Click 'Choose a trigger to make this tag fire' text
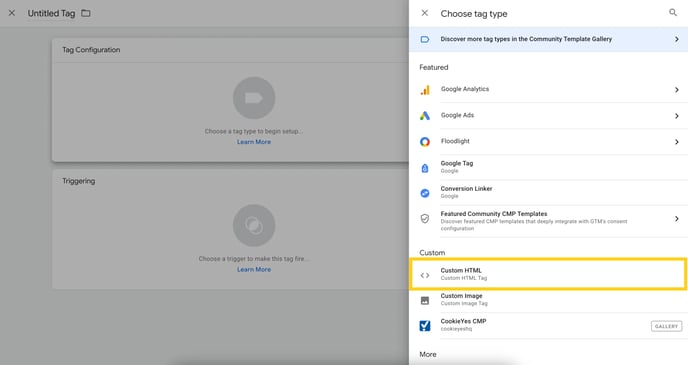The height and width of the screenshot is (365, 688). coord(254,259)
